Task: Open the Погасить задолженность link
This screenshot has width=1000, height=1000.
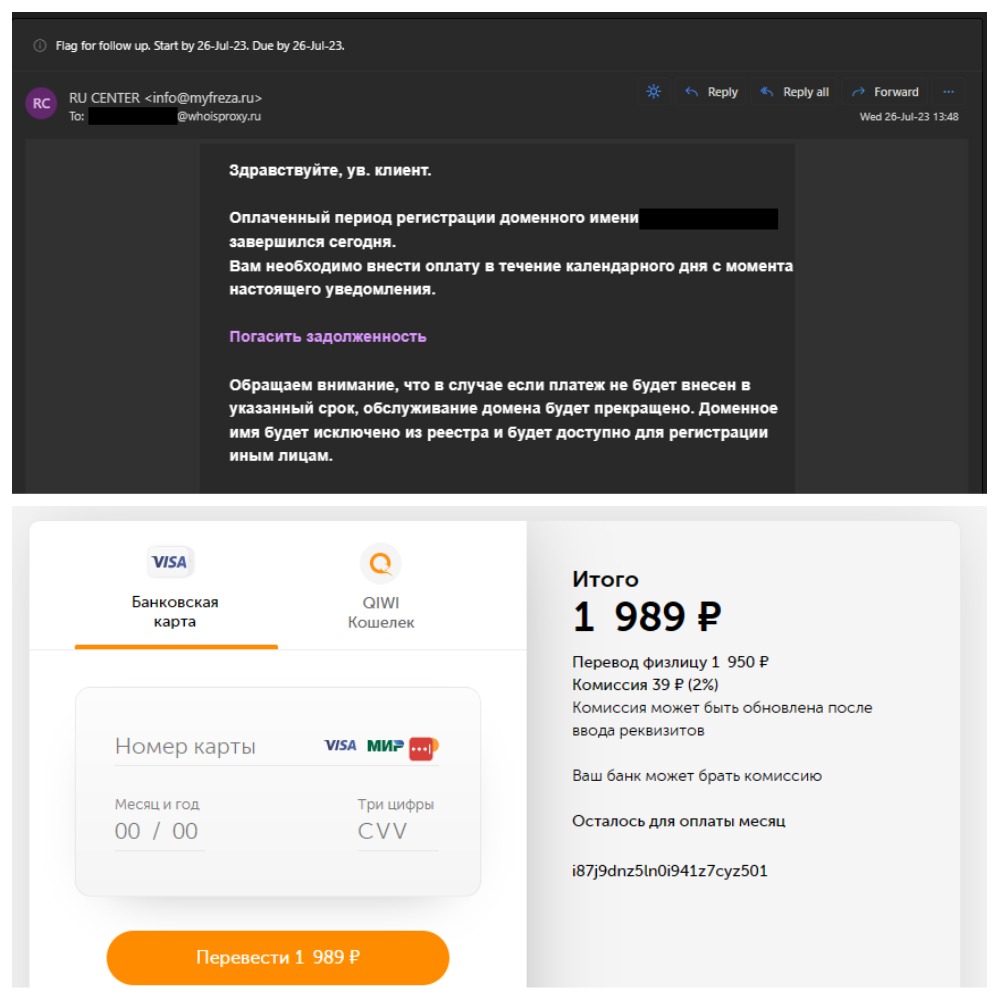Action: 328,337
